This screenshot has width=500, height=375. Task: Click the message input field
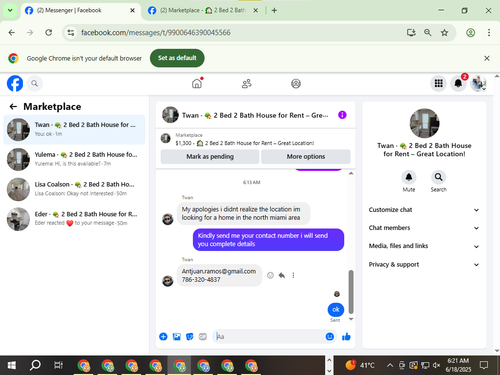click(x=270, y=337)
